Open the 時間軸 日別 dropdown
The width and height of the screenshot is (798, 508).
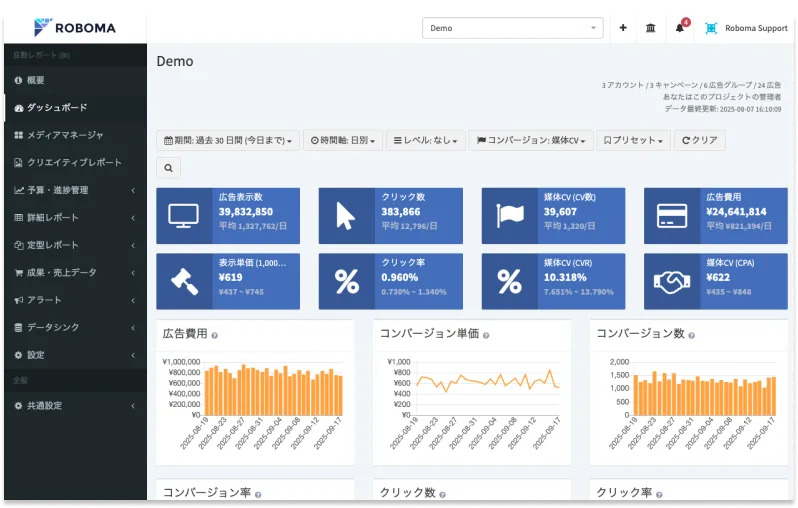(342, 141)
